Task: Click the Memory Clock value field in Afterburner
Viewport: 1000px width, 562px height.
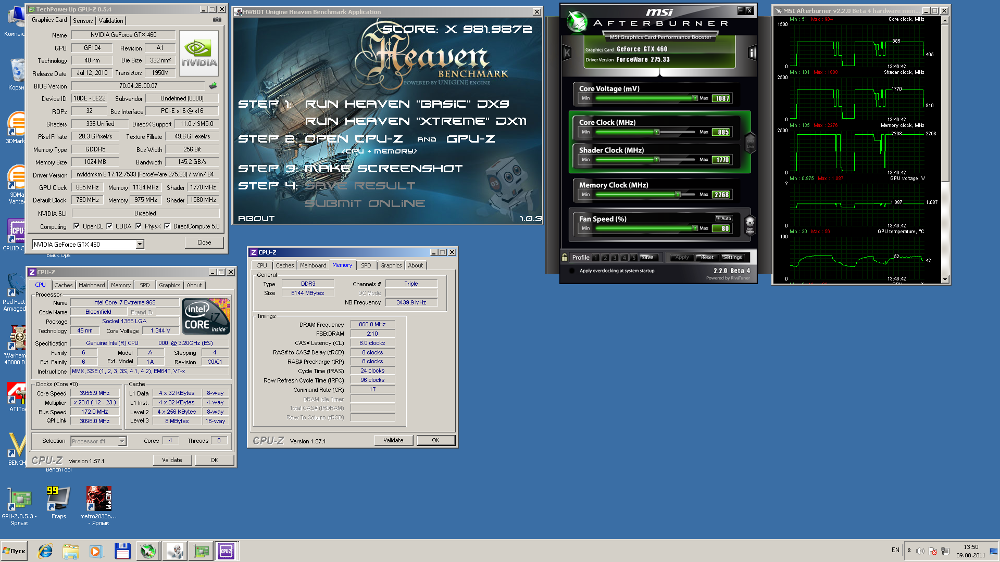Action: click(721, 195)
